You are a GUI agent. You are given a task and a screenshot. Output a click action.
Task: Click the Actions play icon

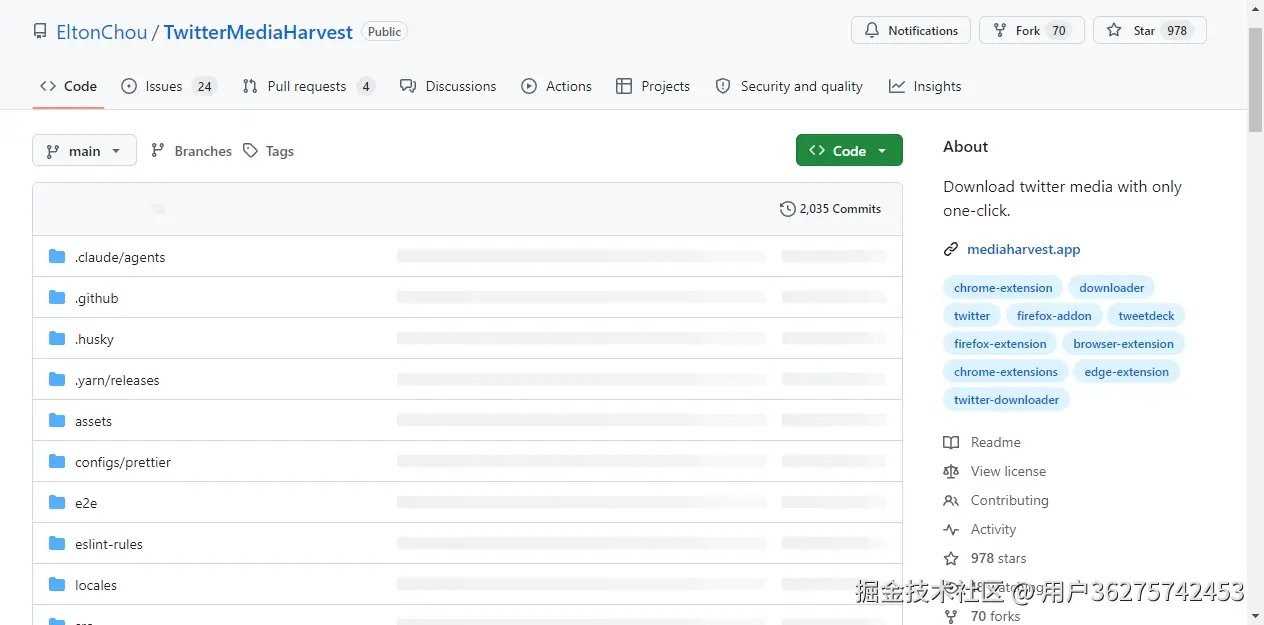click(x=529, y=86)
